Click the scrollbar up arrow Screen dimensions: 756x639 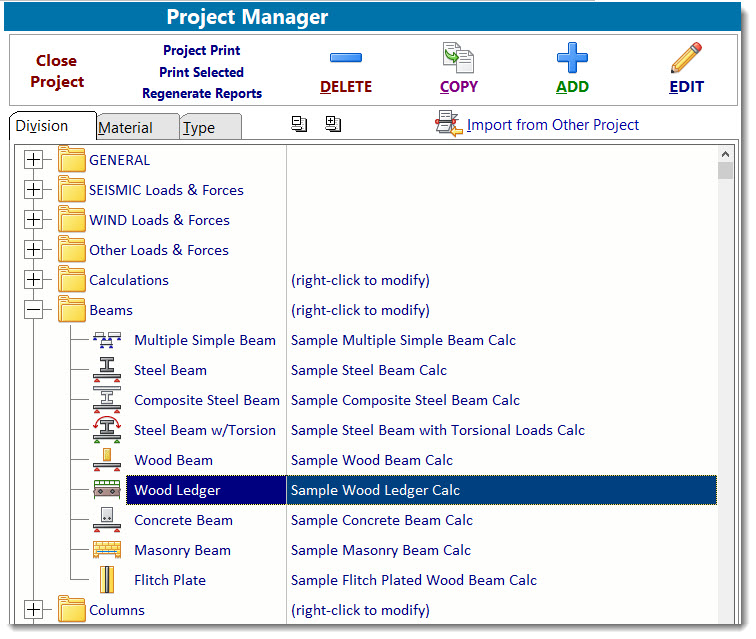(x=726, y=154)
